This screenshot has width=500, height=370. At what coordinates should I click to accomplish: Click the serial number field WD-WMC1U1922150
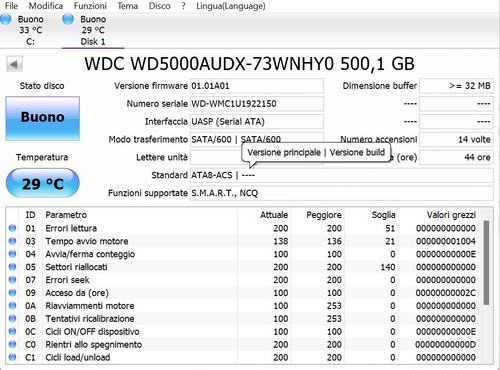[x=257, y=104]
